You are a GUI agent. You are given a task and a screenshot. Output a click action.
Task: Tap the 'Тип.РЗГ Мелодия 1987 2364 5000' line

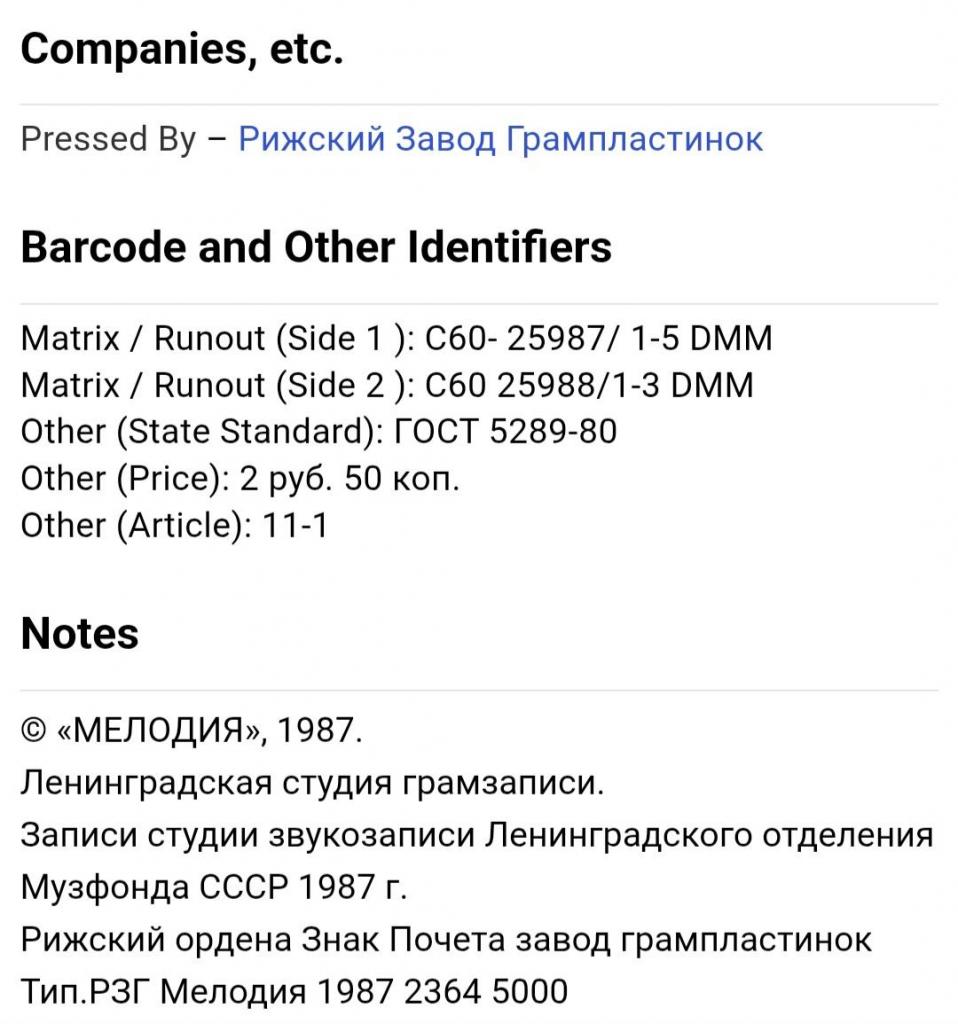[294, 992]
